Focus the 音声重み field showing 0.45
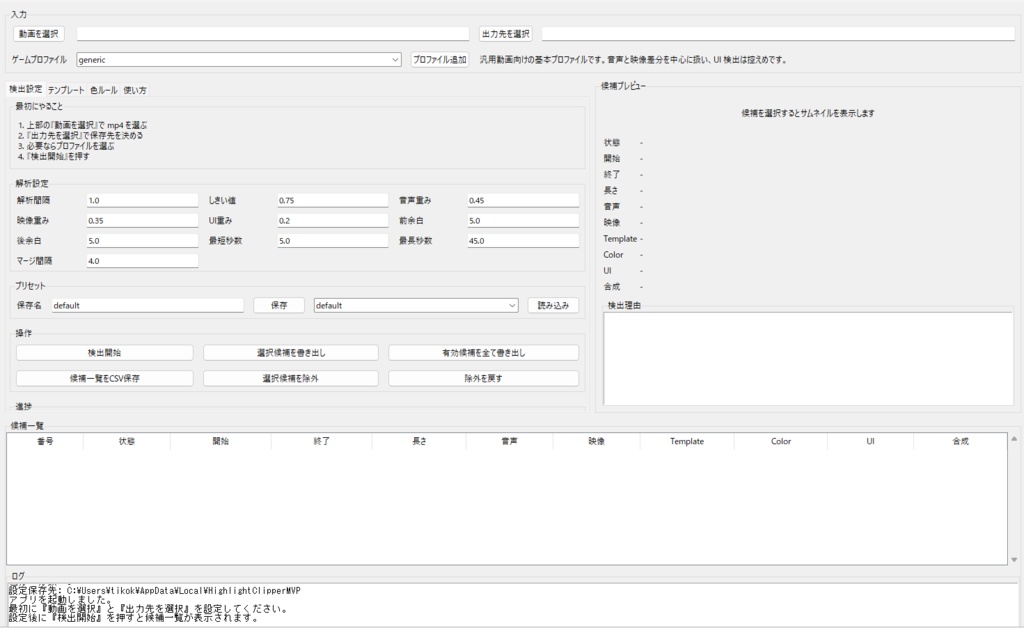The height and width of the screenshot is (628, 1024). pyautogui.click(x=523, y=200)
